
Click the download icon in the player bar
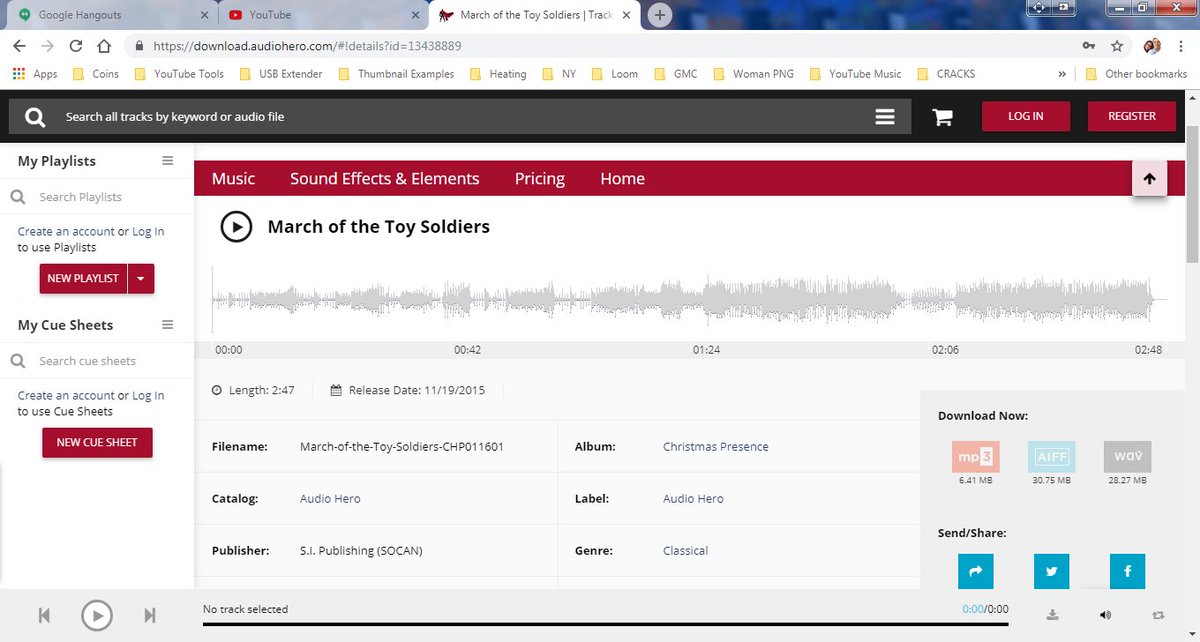(1052, 615)
